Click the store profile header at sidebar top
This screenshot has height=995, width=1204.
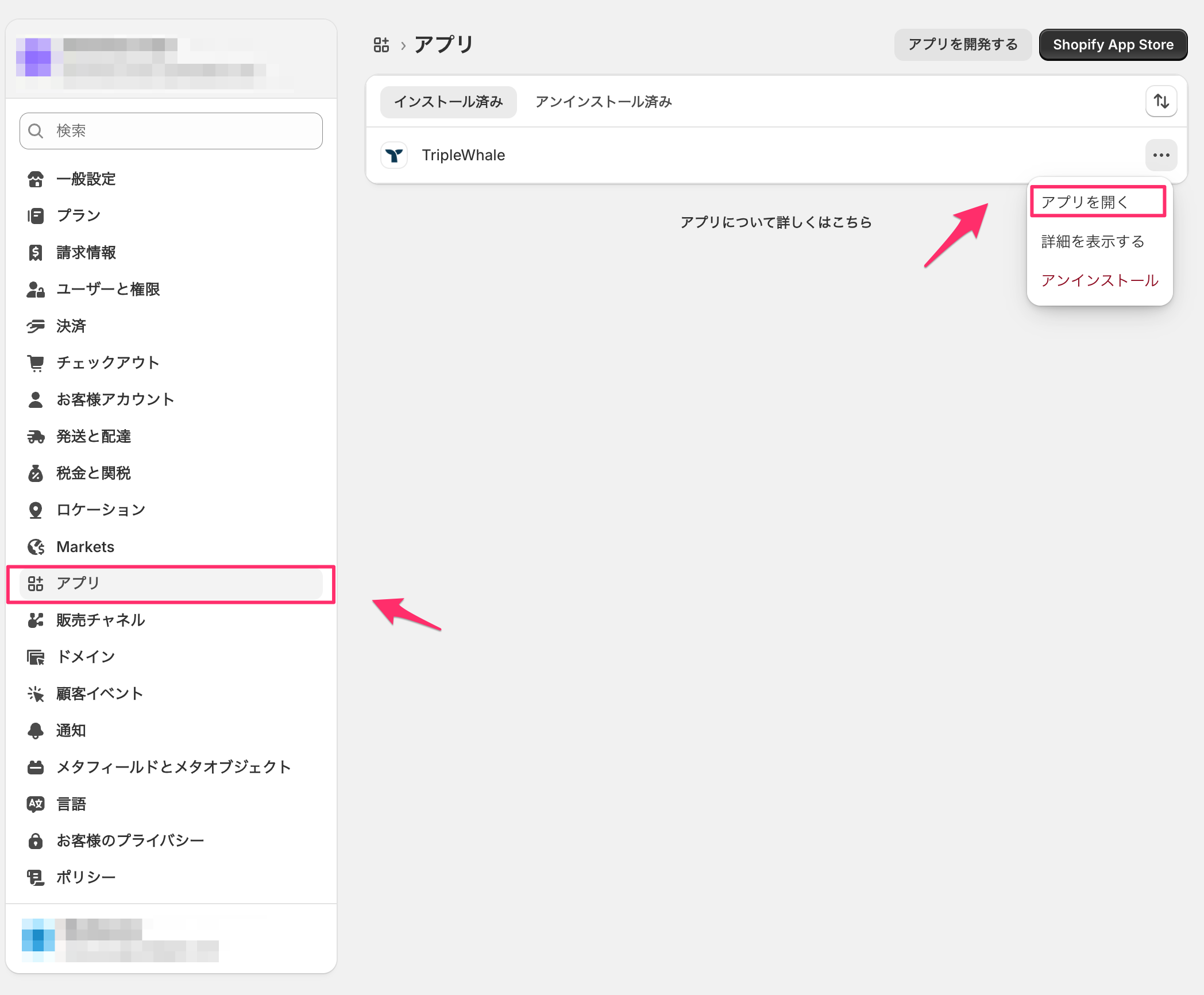[x=171, y=60]
